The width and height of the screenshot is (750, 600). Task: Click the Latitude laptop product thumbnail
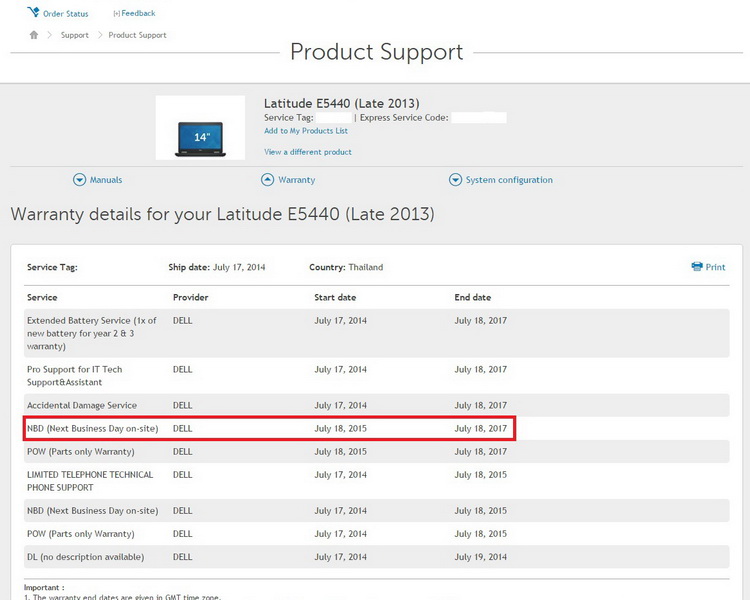(200, 128)
